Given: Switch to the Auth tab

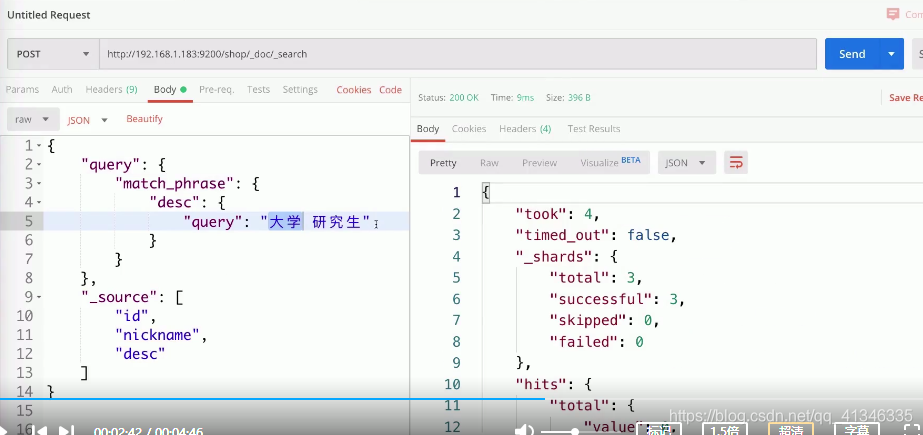Looking at the screenshot, I should click(62, 89).
